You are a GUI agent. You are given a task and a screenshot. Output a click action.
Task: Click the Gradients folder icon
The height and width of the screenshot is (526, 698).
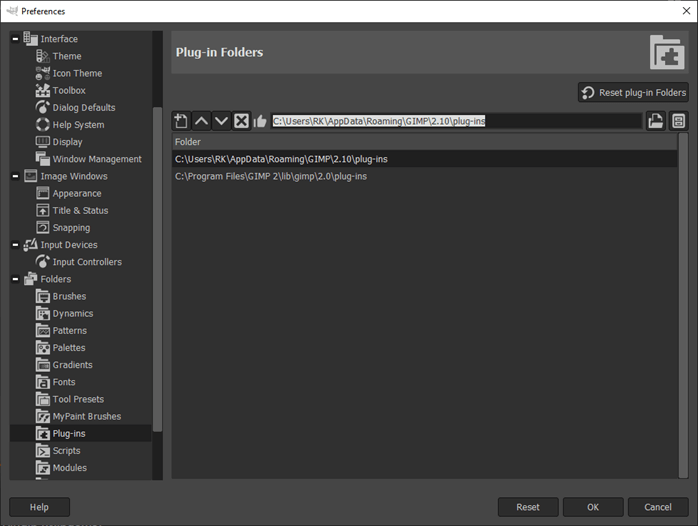pos(43,365)
